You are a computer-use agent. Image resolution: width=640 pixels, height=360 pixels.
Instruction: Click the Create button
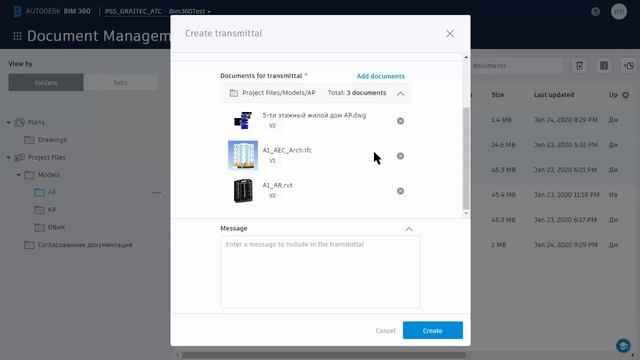(x=433, y=330)
